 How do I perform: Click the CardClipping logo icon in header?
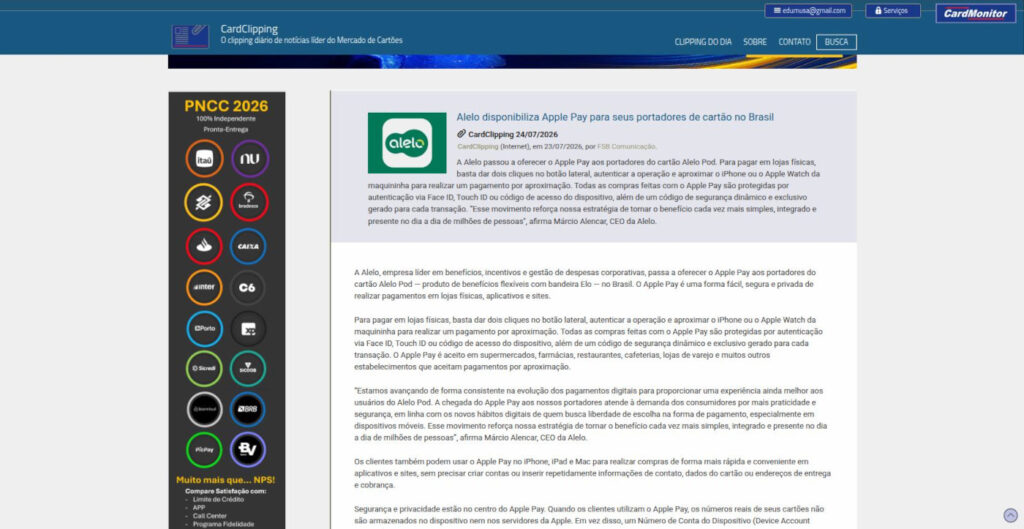pos(190,36)
